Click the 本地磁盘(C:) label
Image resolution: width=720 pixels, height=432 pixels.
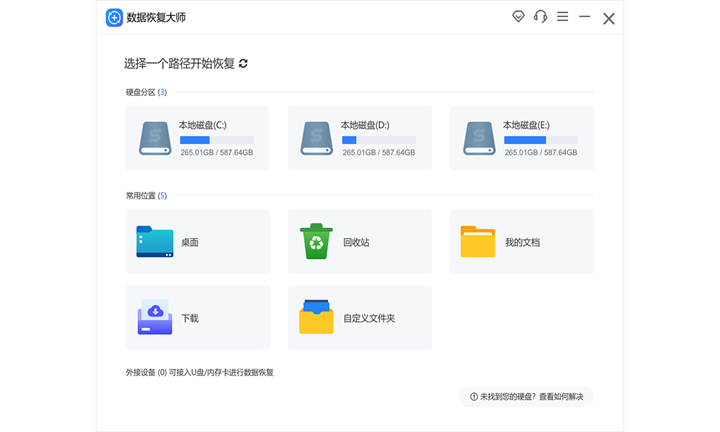(202, 125)
